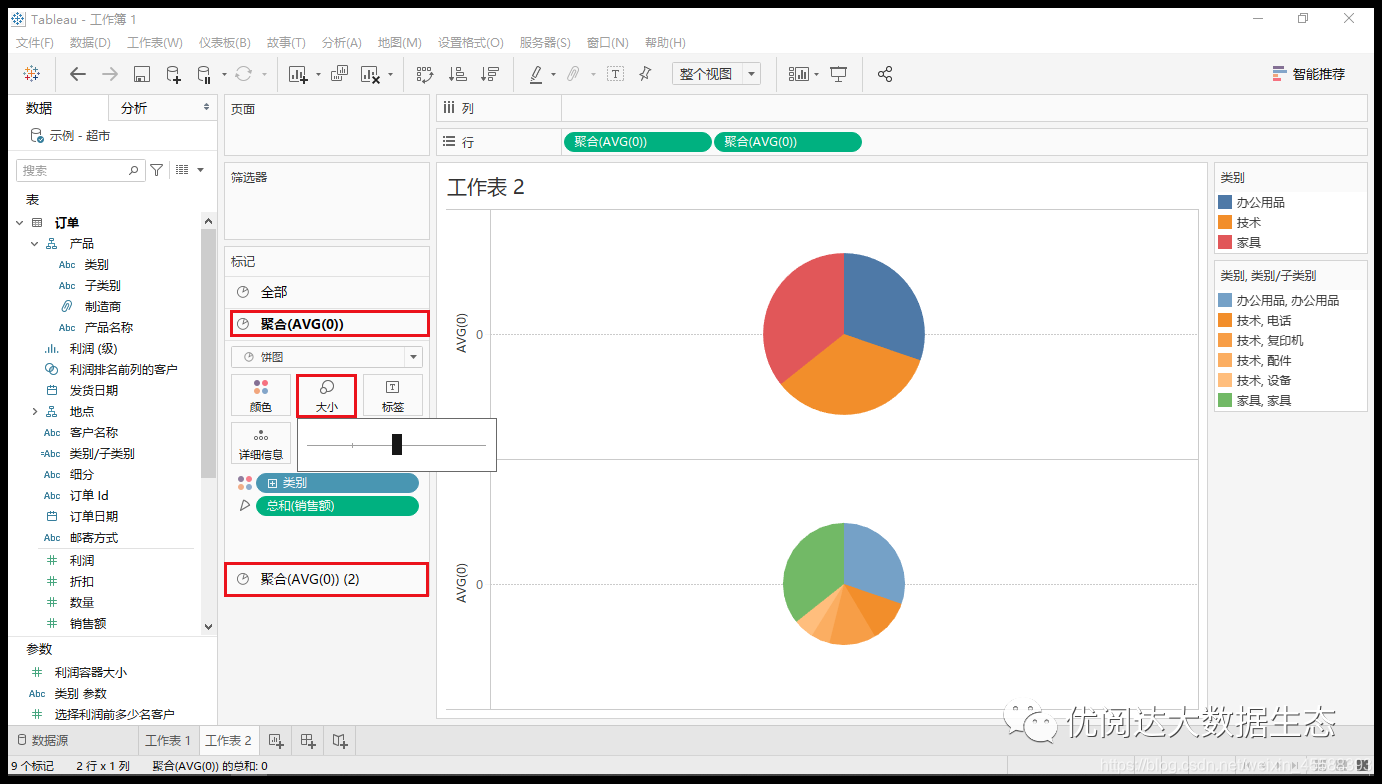Open the 文件(F) menu

[x=35, y=42]
